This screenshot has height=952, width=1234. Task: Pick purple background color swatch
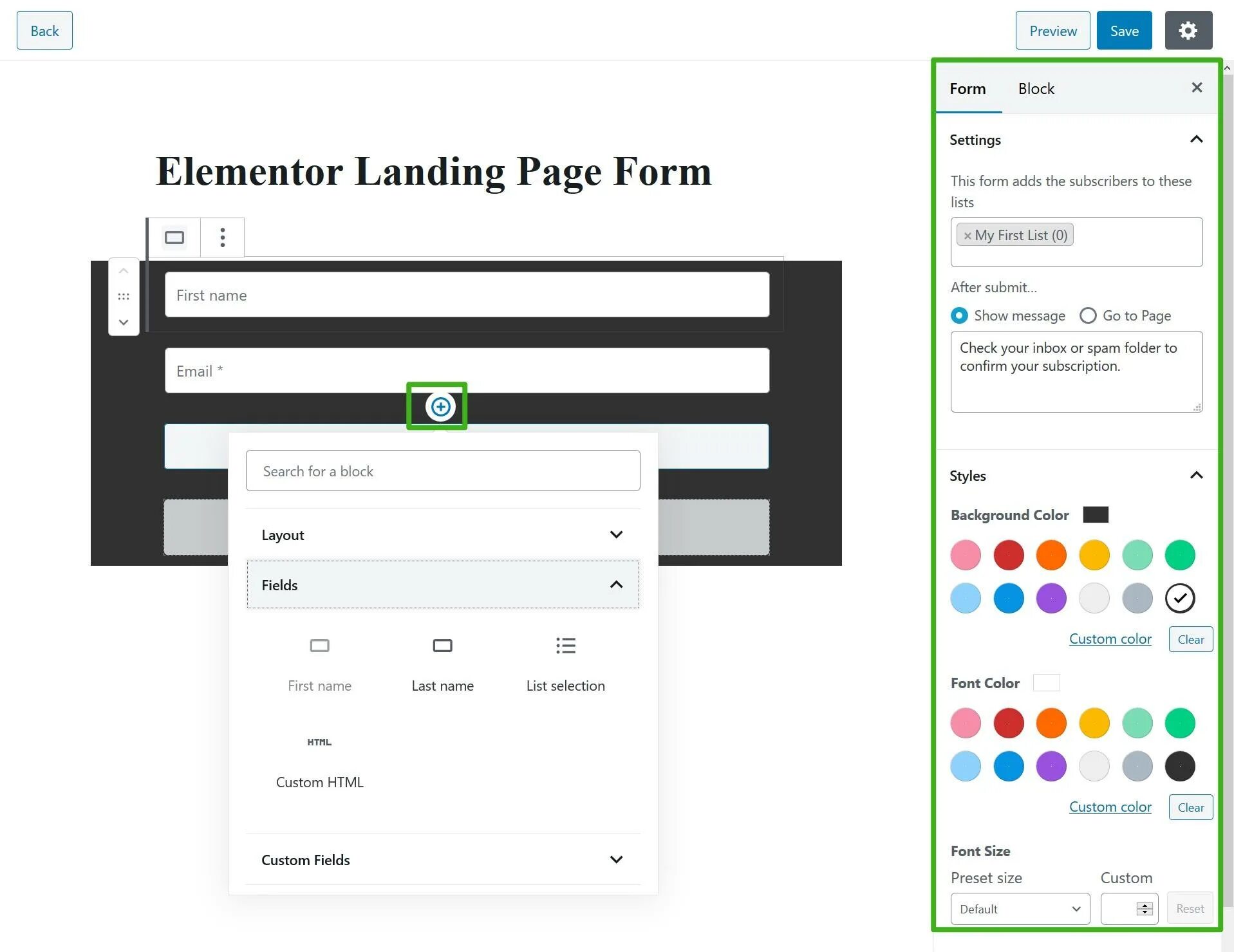pos(1051,598)
